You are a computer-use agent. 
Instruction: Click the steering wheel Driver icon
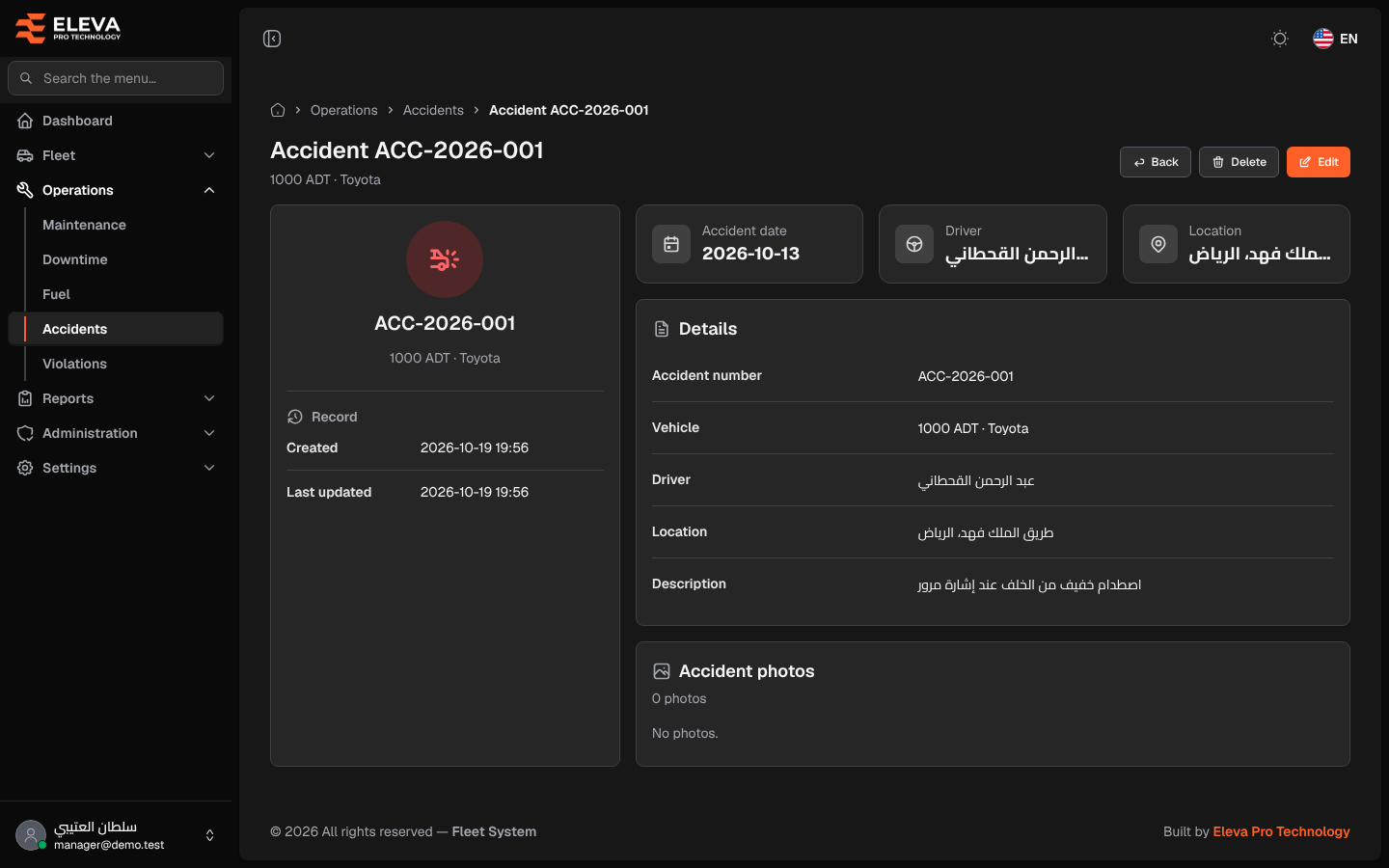[914, 244]
